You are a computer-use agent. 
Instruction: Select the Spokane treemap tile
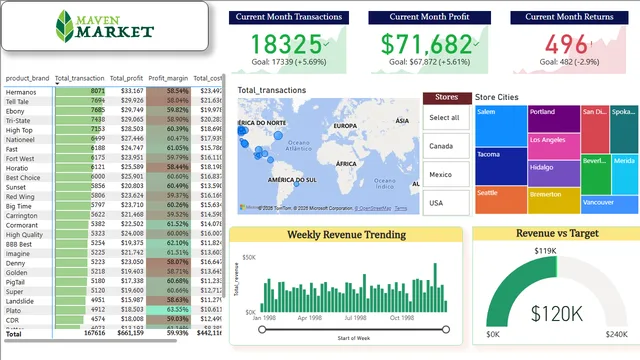click(624, 129)
